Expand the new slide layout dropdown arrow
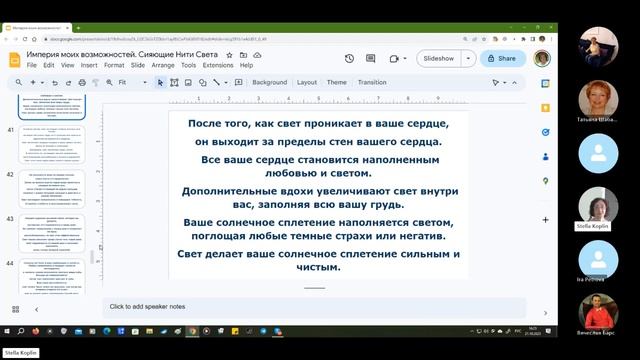Screen dimensions: 640x360 pos(42,82)
